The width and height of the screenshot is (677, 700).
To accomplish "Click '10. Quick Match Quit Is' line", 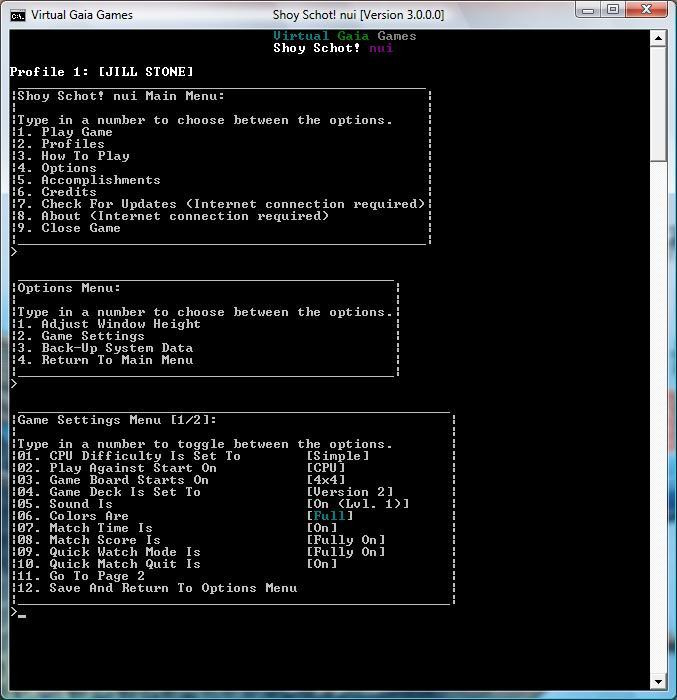I will (x=109, y=565).
